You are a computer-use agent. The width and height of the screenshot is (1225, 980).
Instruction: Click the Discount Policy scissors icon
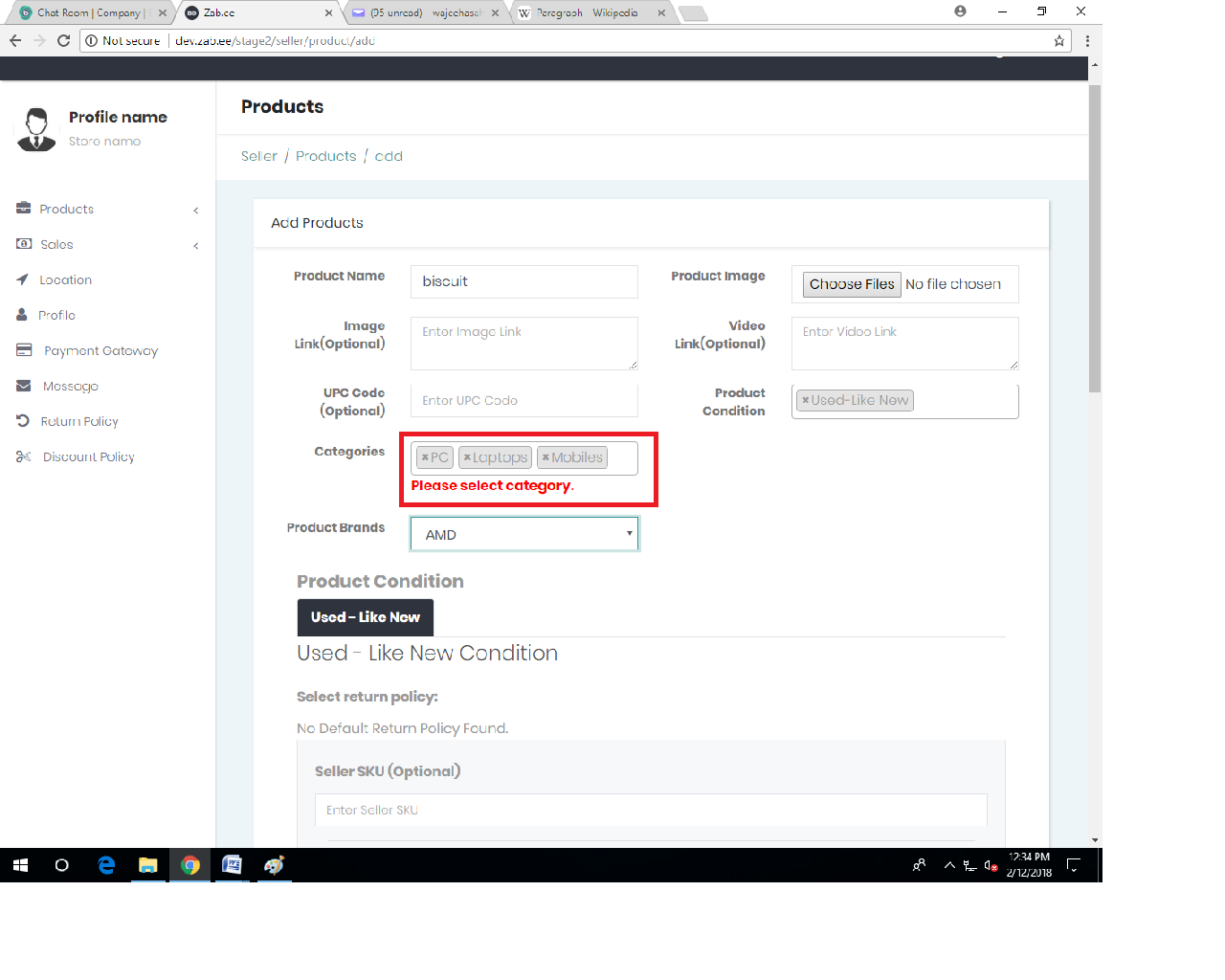[24, 457]
